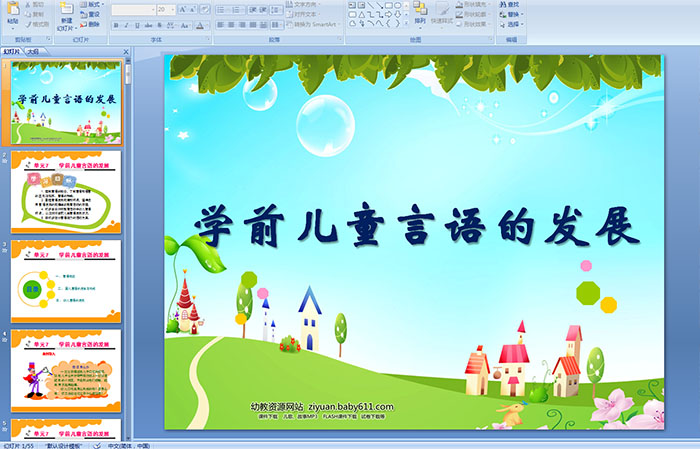This screenshot has height=449, width=700.
Task: Open the Shape Effects (形状效果) menu
Action: click(474, 24)
